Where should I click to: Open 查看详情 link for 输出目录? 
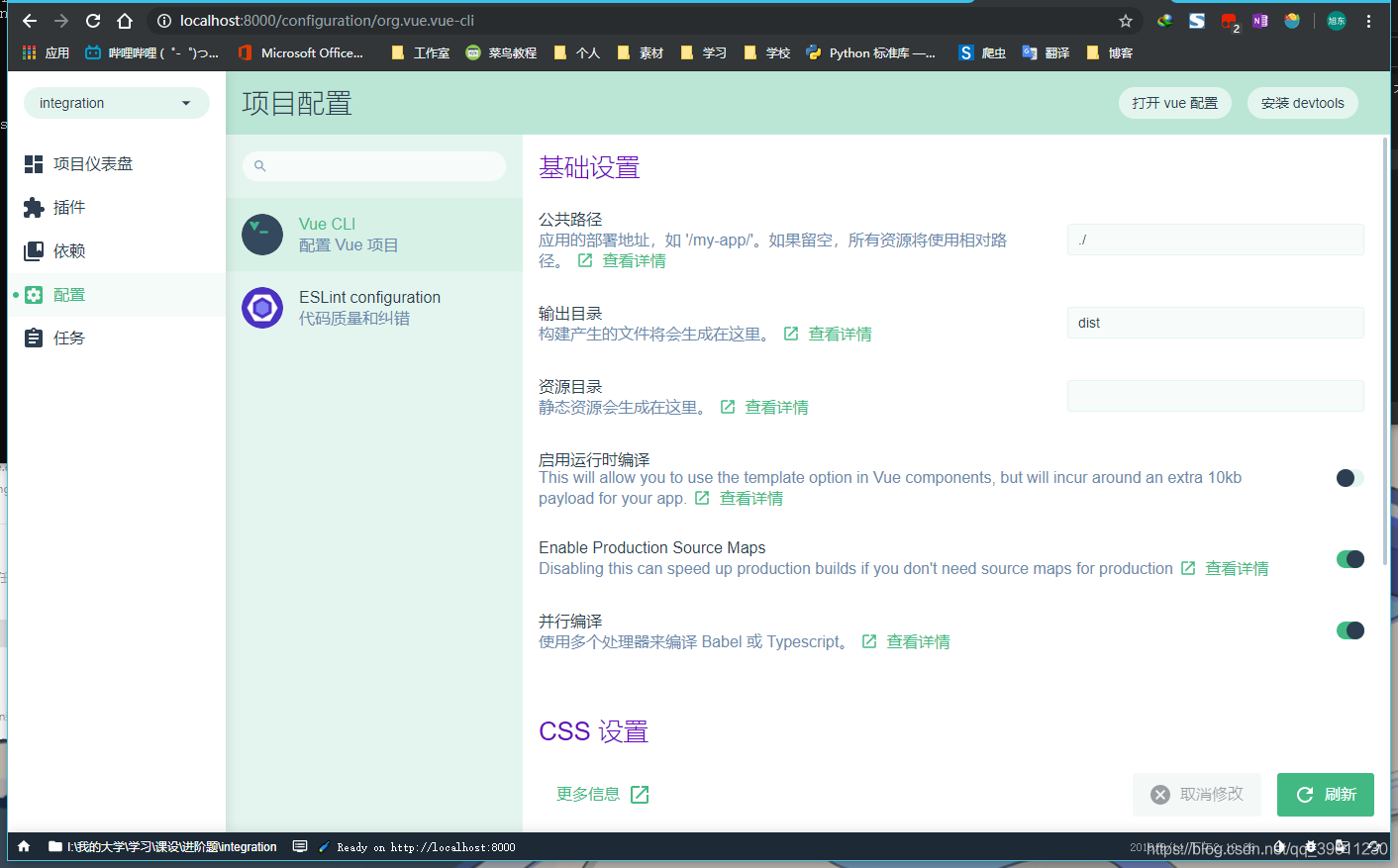pyautogui.click(x=829, y=335)
